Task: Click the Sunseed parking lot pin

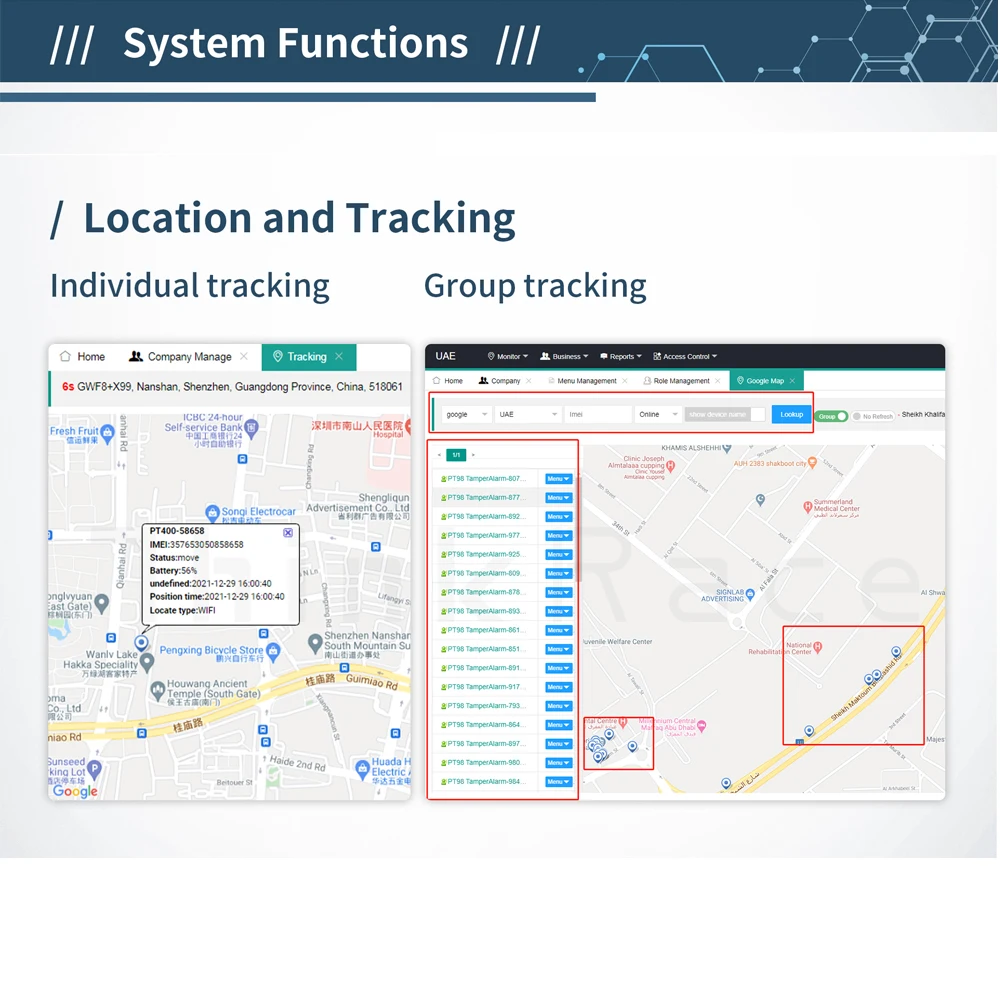Action: (x=94, y=769)
